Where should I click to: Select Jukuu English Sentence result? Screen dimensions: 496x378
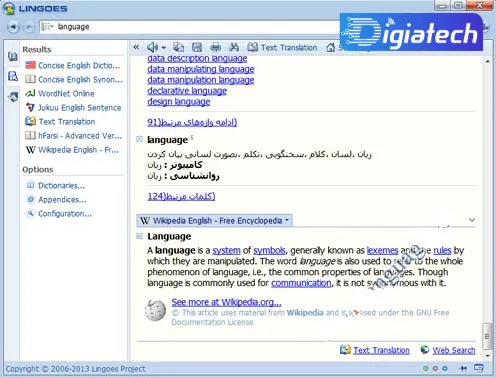[73, 107]
